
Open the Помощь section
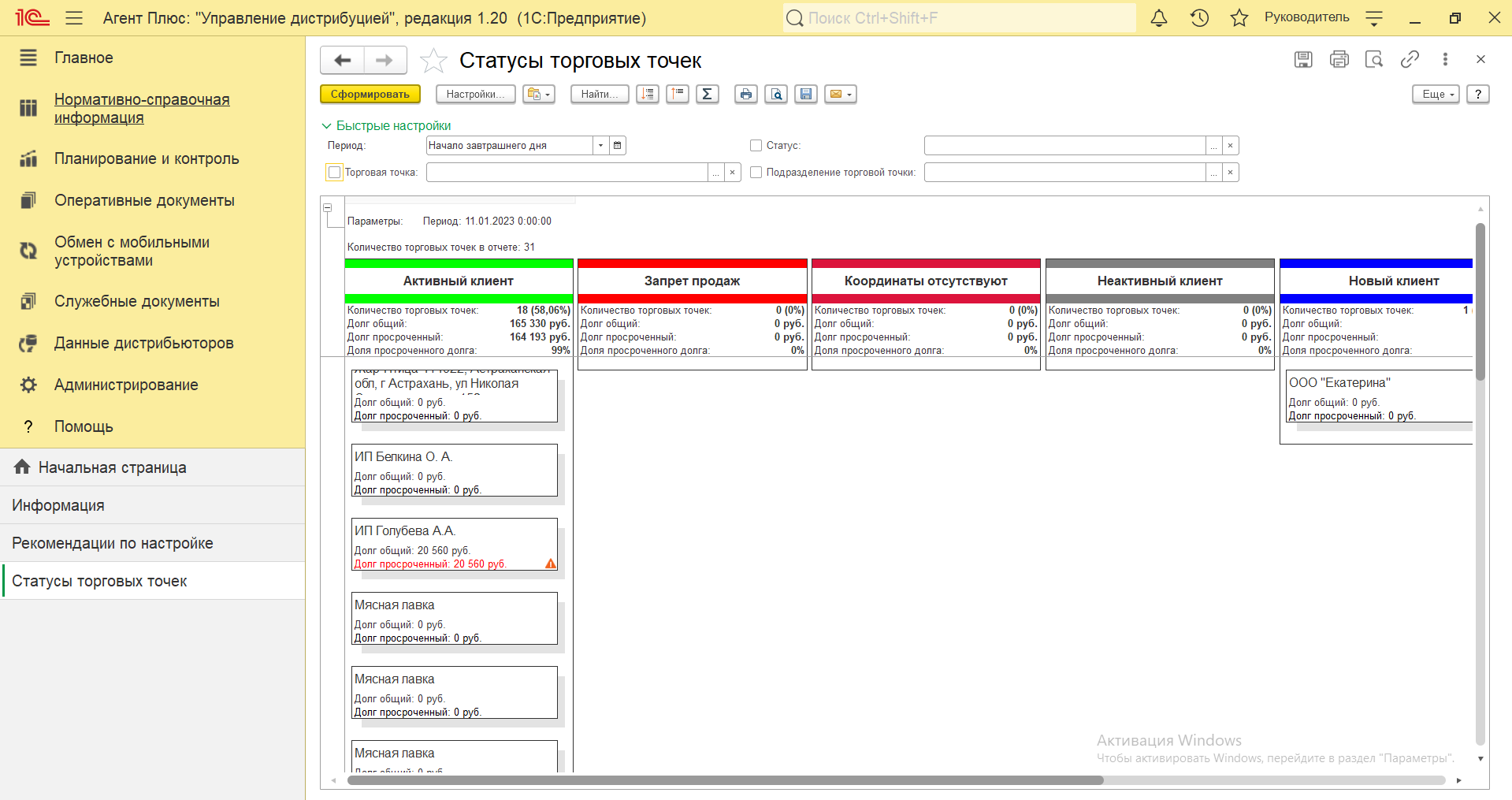(x=152, y=426)
